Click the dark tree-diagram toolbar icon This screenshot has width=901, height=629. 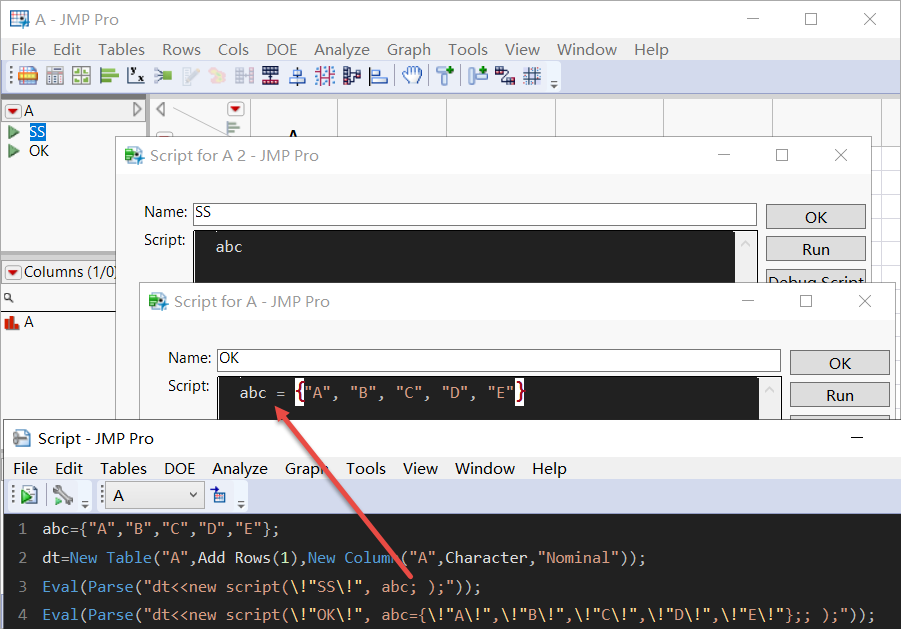pyautogui.click(x=352, y=75)
